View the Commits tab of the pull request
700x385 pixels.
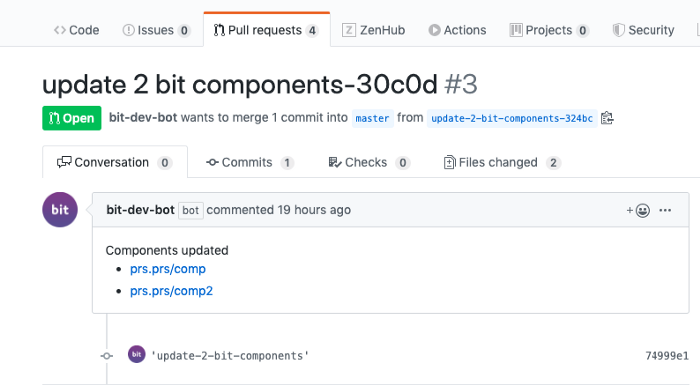click(250, 163)
